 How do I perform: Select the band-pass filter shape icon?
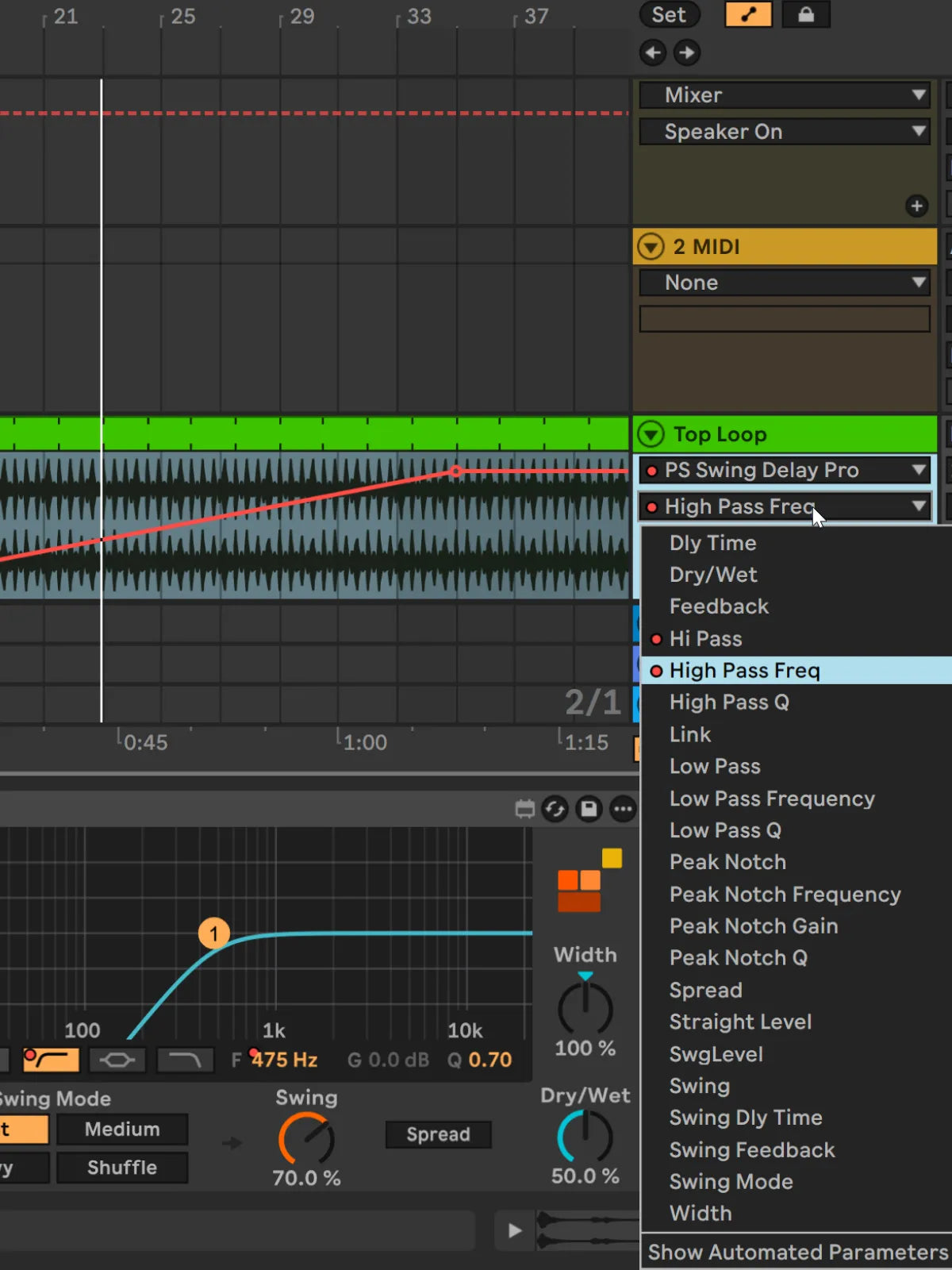(x=117, y=1060)
